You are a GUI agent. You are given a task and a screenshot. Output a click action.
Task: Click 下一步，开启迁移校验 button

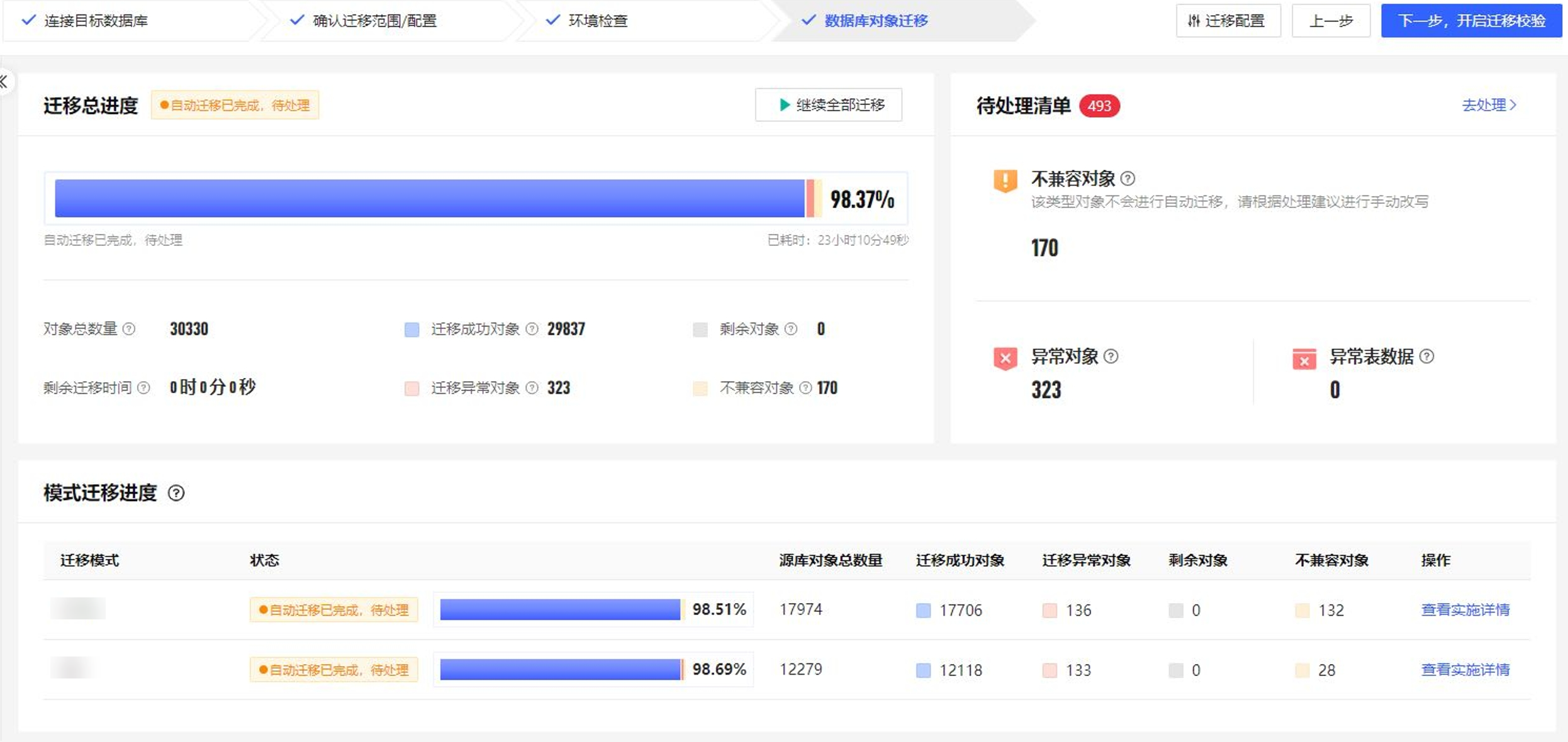click(x=1471, y=20)
